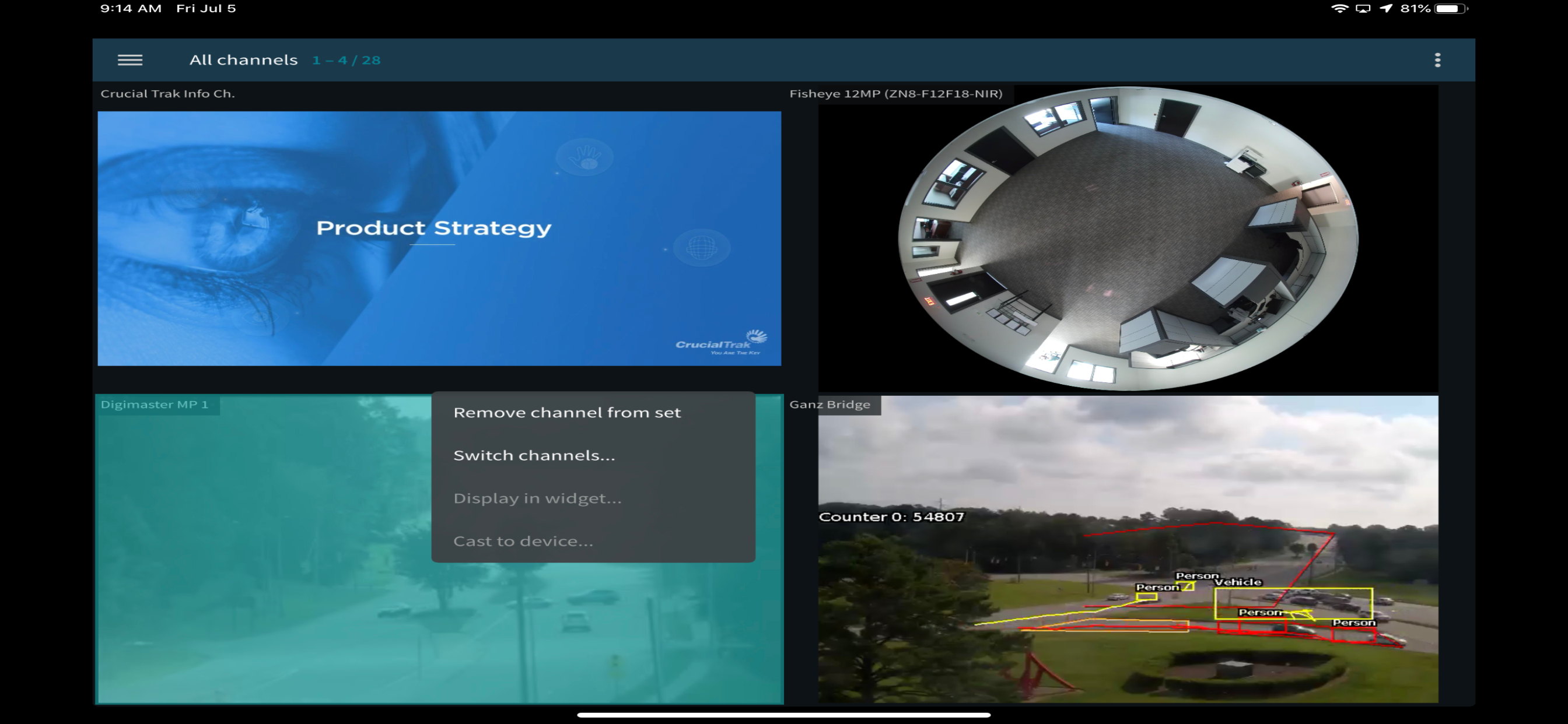Tap the Digimaster MP 1 label
1568x724 pixels.
coord(154,405)
